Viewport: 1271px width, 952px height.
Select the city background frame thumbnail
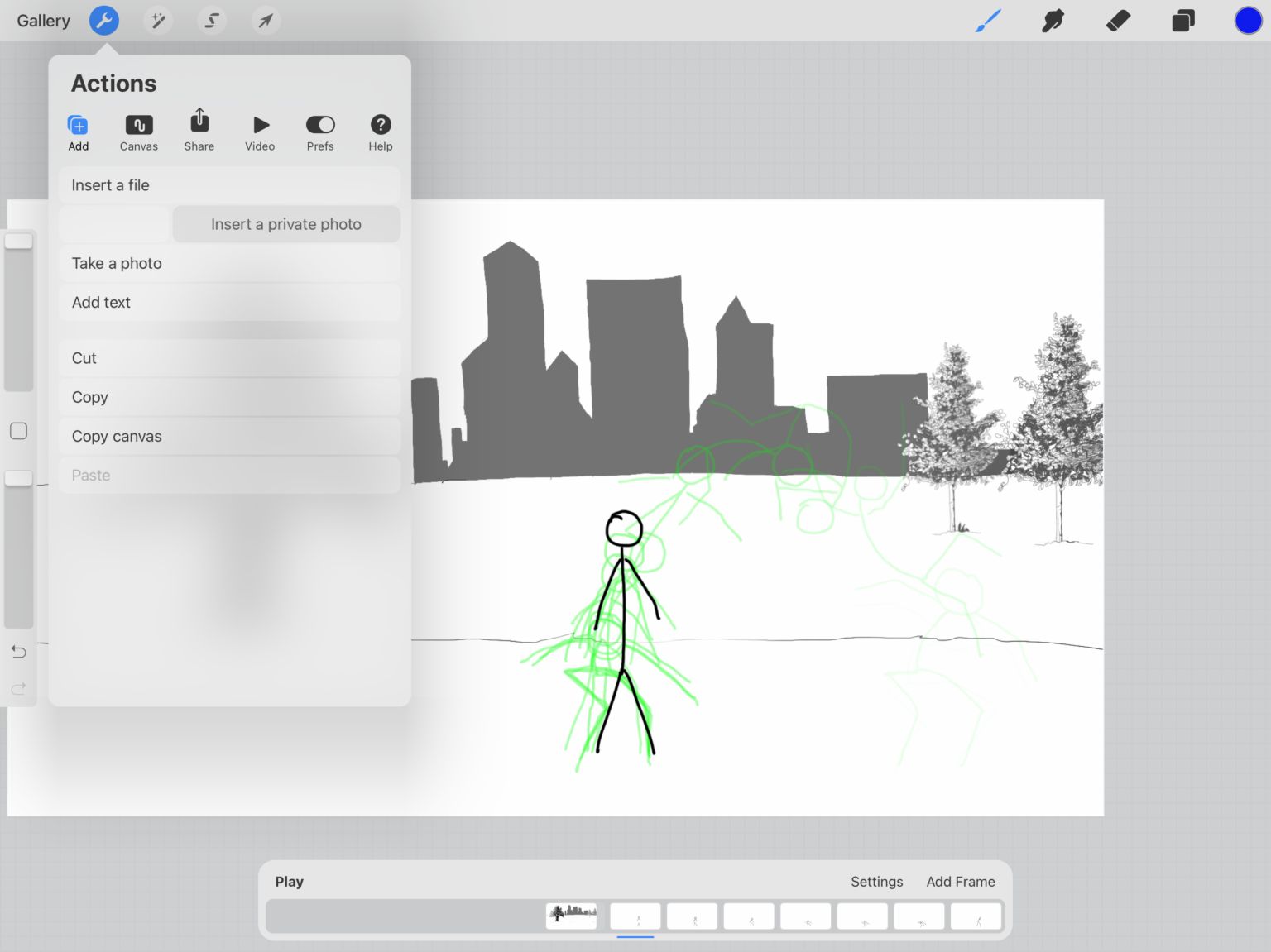(572, 916)
